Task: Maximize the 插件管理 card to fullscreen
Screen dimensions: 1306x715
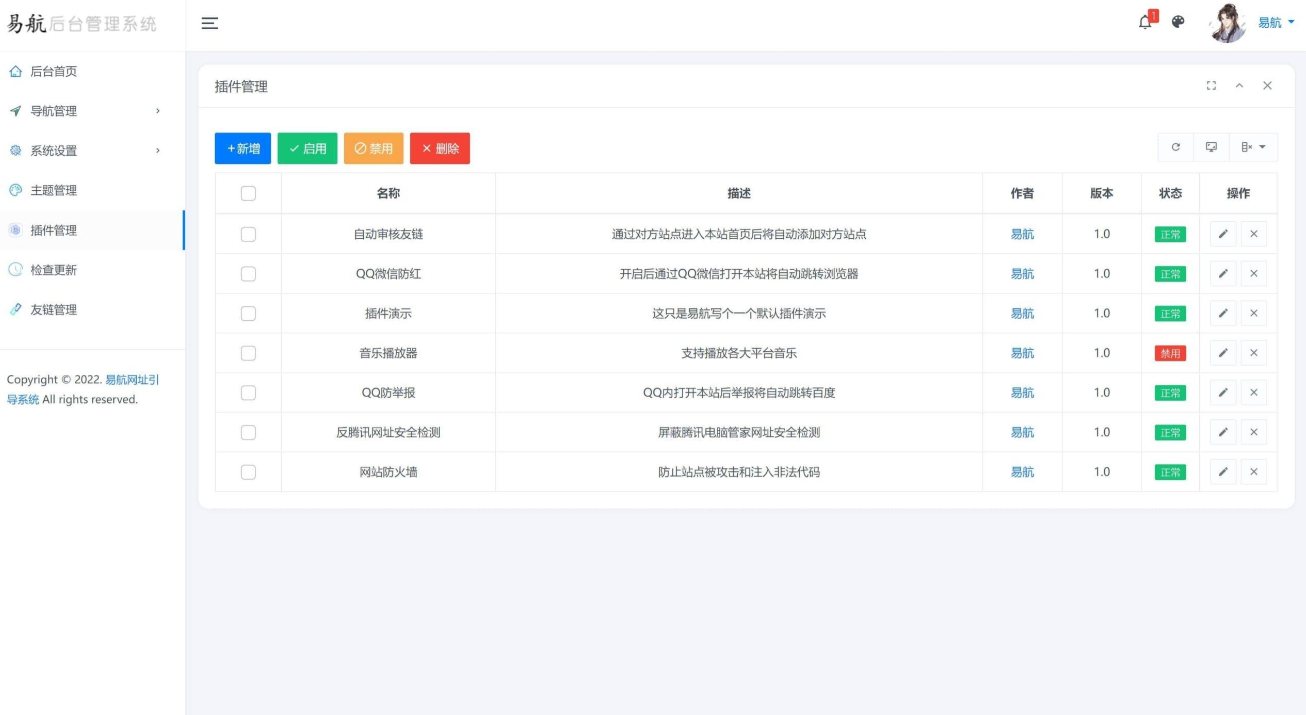Action: coord(1212,86)
